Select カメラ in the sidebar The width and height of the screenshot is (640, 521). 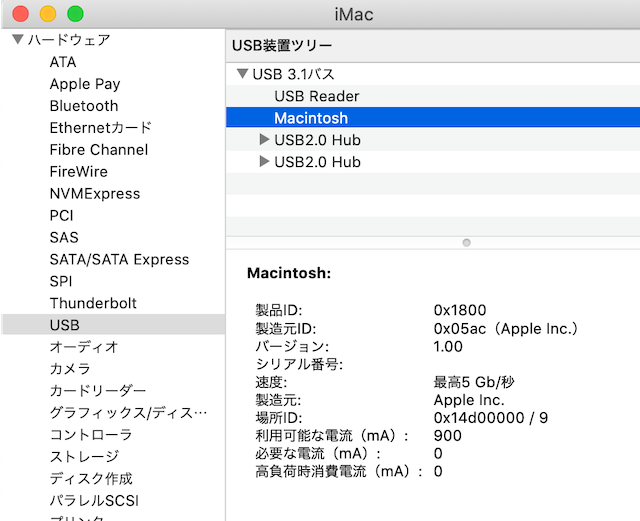coord(70,369)
